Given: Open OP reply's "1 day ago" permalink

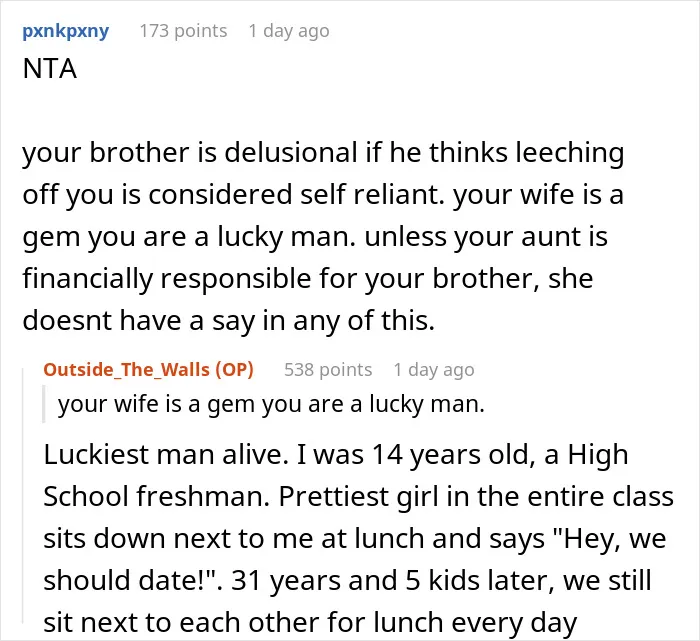Looking at the screenshot, I should 434,370.
